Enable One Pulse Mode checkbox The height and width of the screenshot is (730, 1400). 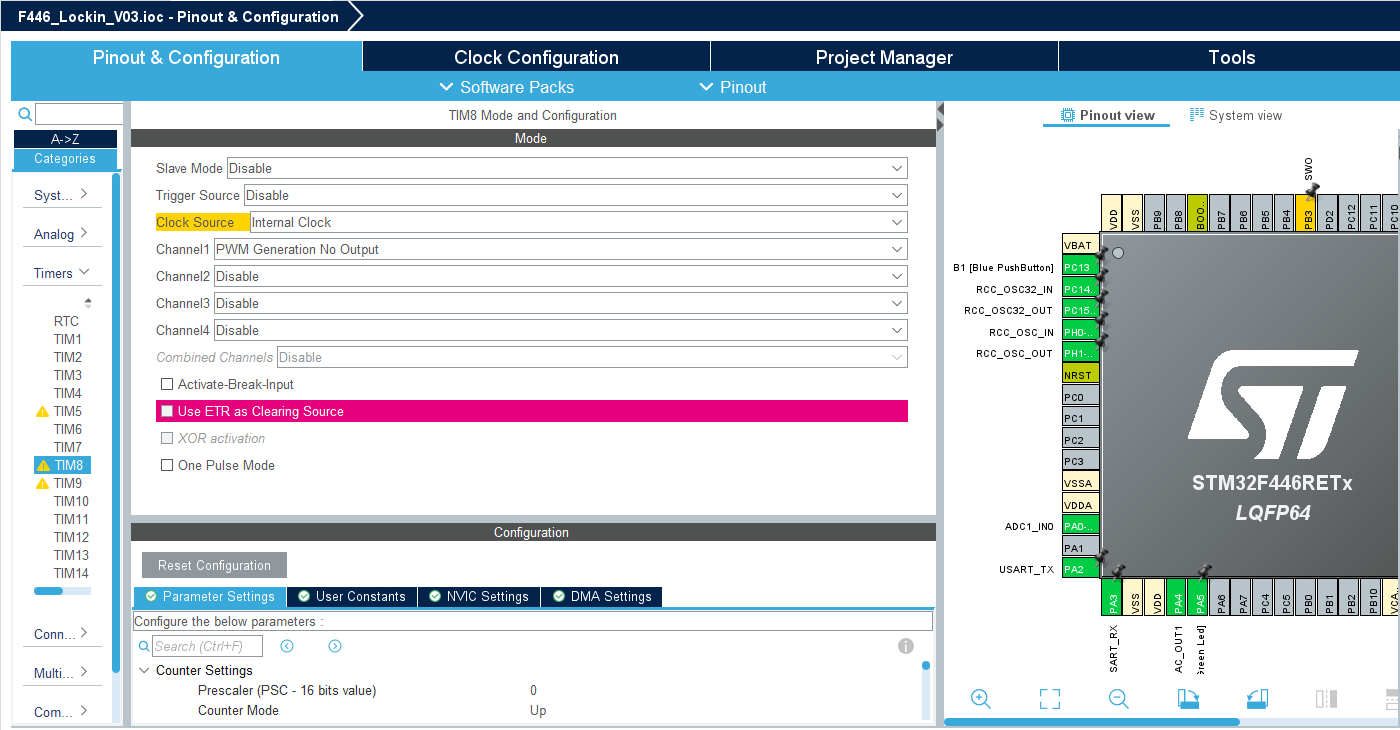(x=167, y=465)
